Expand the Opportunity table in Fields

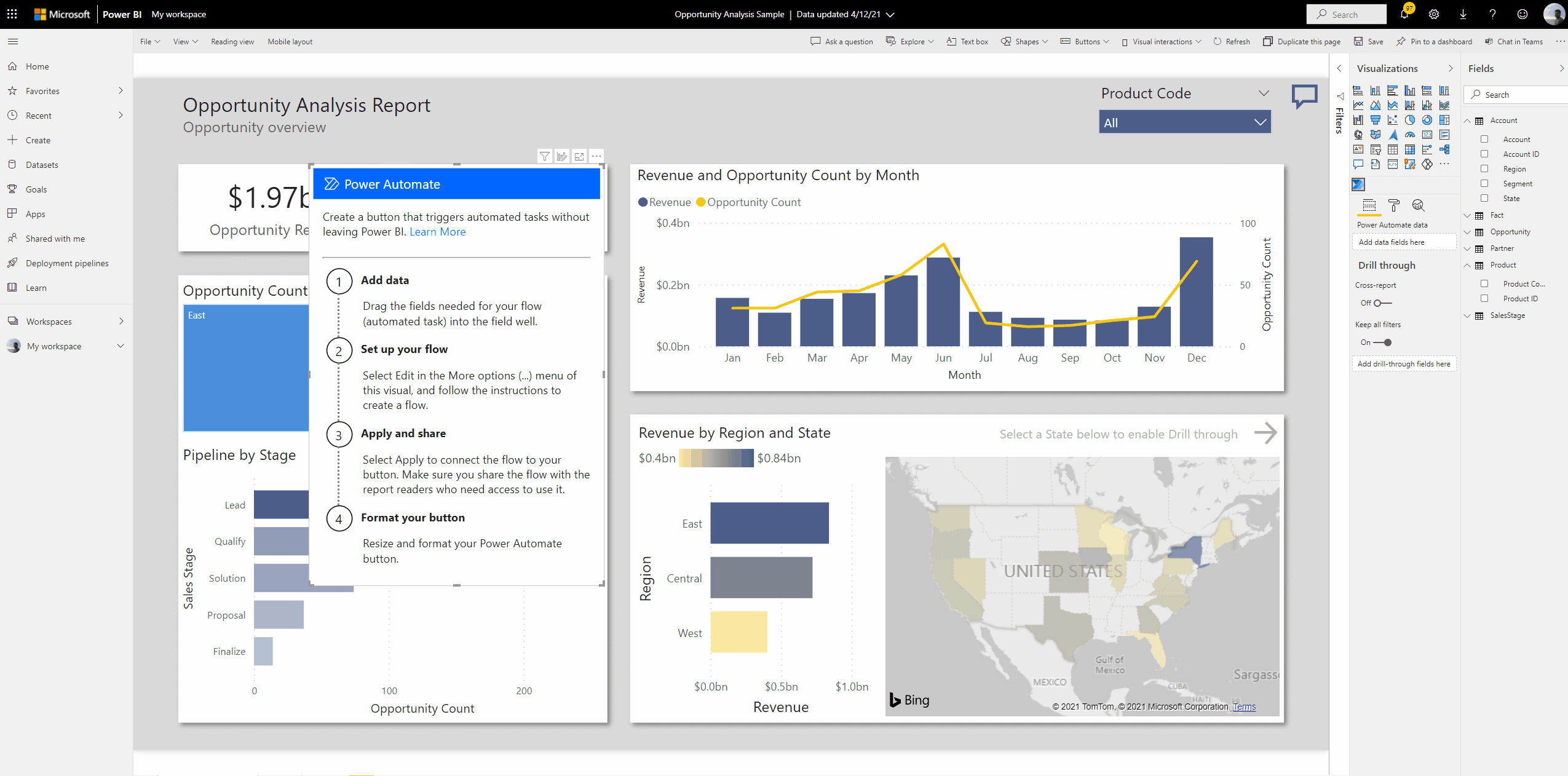tap(1467, 232)
